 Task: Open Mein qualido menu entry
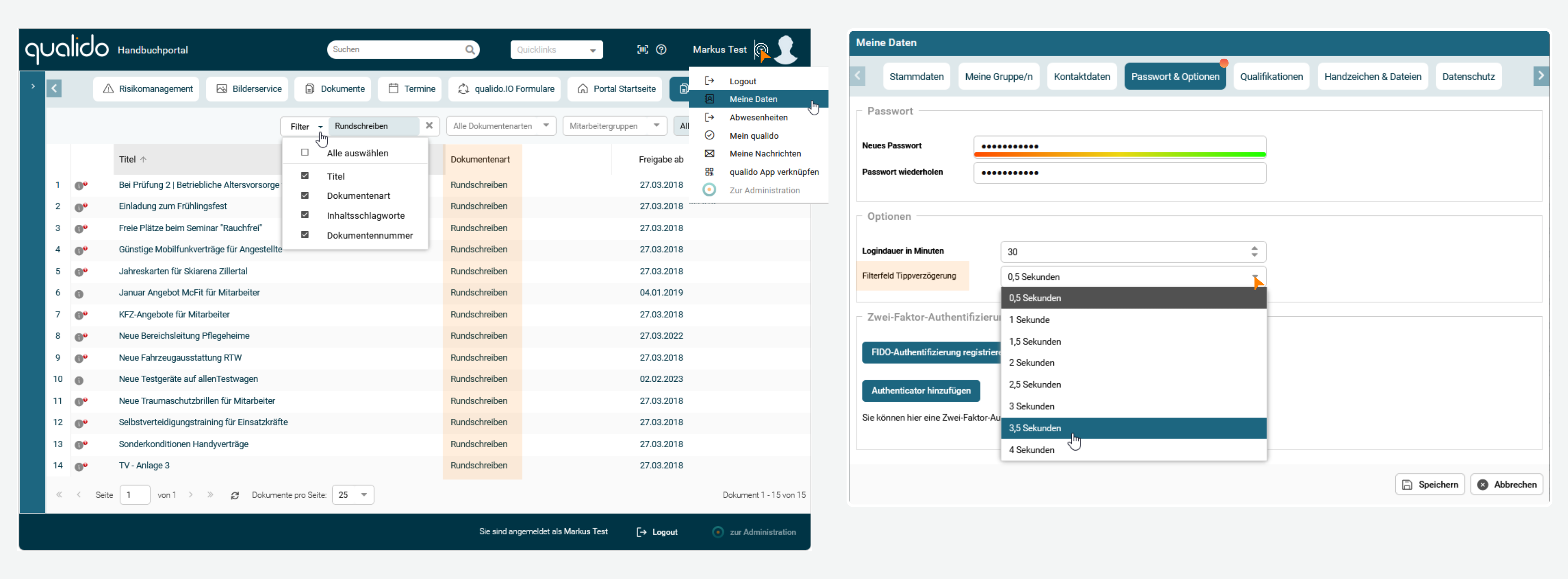[758, 136]
